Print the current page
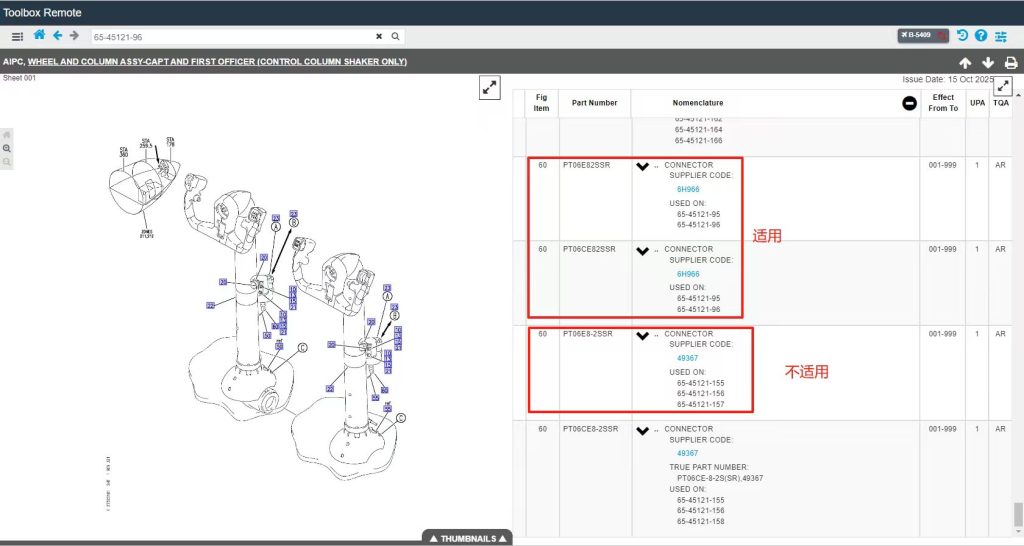1024x546 pixels. [x=1010, y=63]
